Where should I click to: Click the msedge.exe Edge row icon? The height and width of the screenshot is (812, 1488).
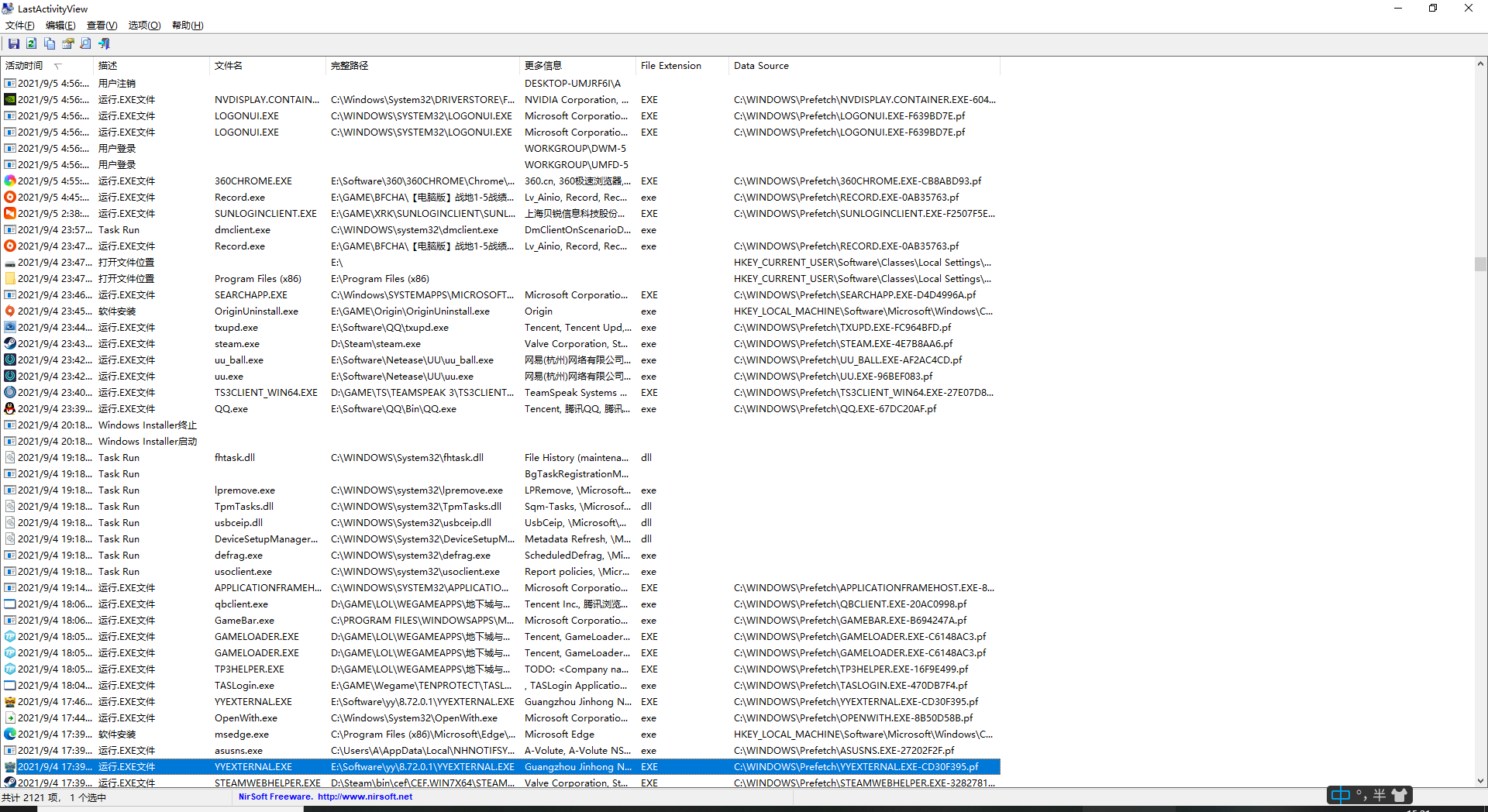10,735
